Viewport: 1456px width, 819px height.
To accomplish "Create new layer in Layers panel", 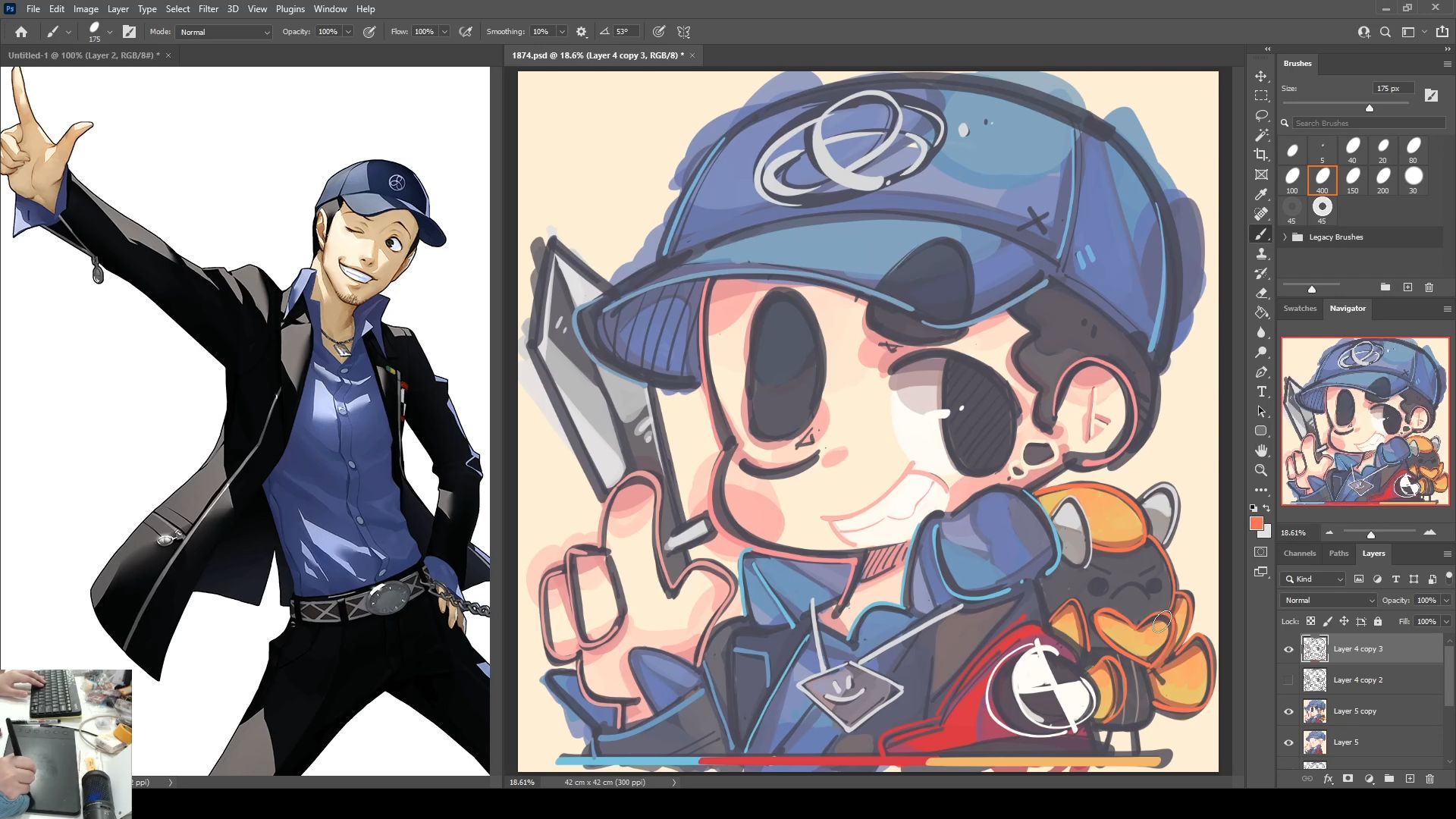I will point(1410,779).
